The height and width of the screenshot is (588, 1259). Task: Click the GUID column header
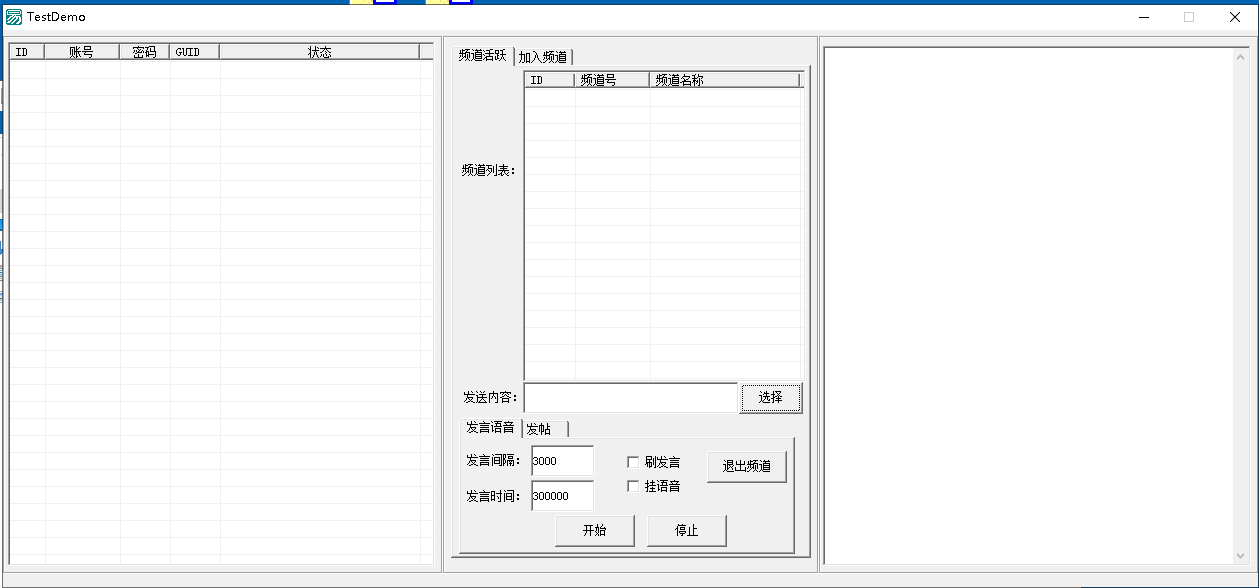point(194,52)
